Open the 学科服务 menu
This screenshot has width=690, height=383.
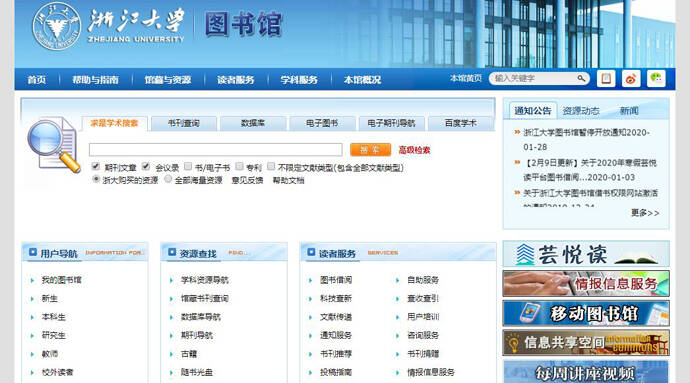299,80
